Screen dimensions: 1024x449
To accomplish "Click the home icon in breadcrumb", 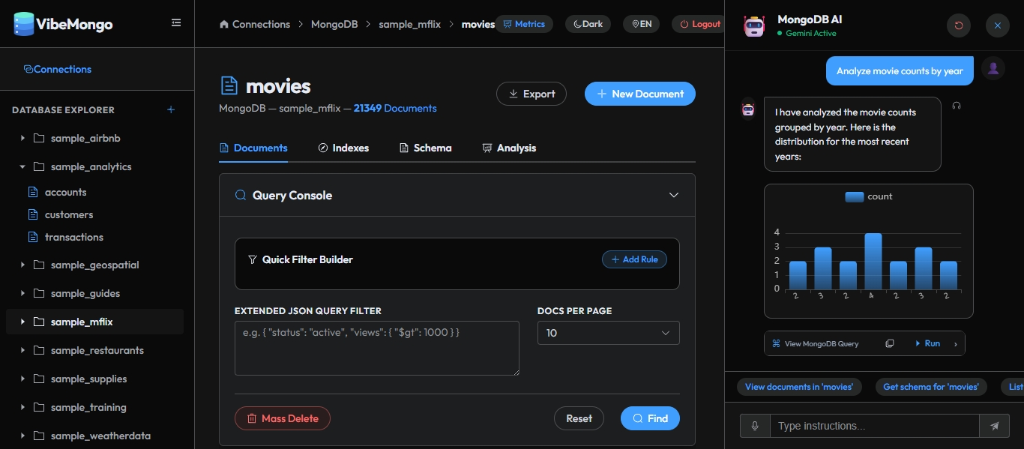I will pyautogui.click(x=224, y=24).
